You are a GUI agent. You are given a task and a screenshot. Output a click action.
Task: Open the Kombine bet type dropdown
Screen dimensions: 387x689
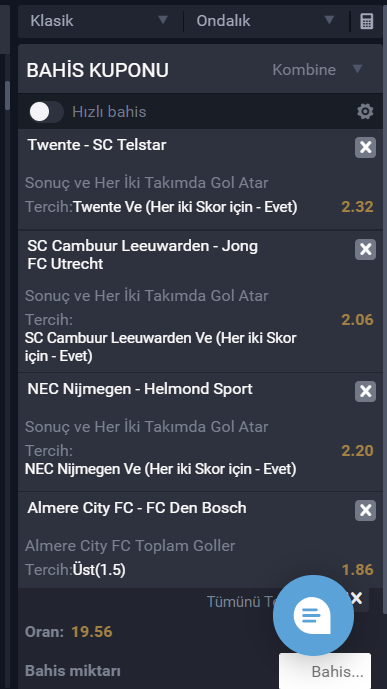(317, 69)
